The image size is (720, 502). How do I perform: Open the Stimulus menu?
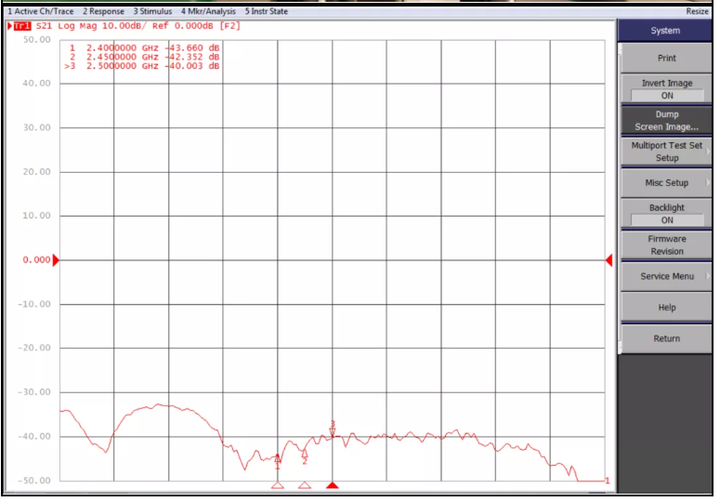(x=152, y=11)
